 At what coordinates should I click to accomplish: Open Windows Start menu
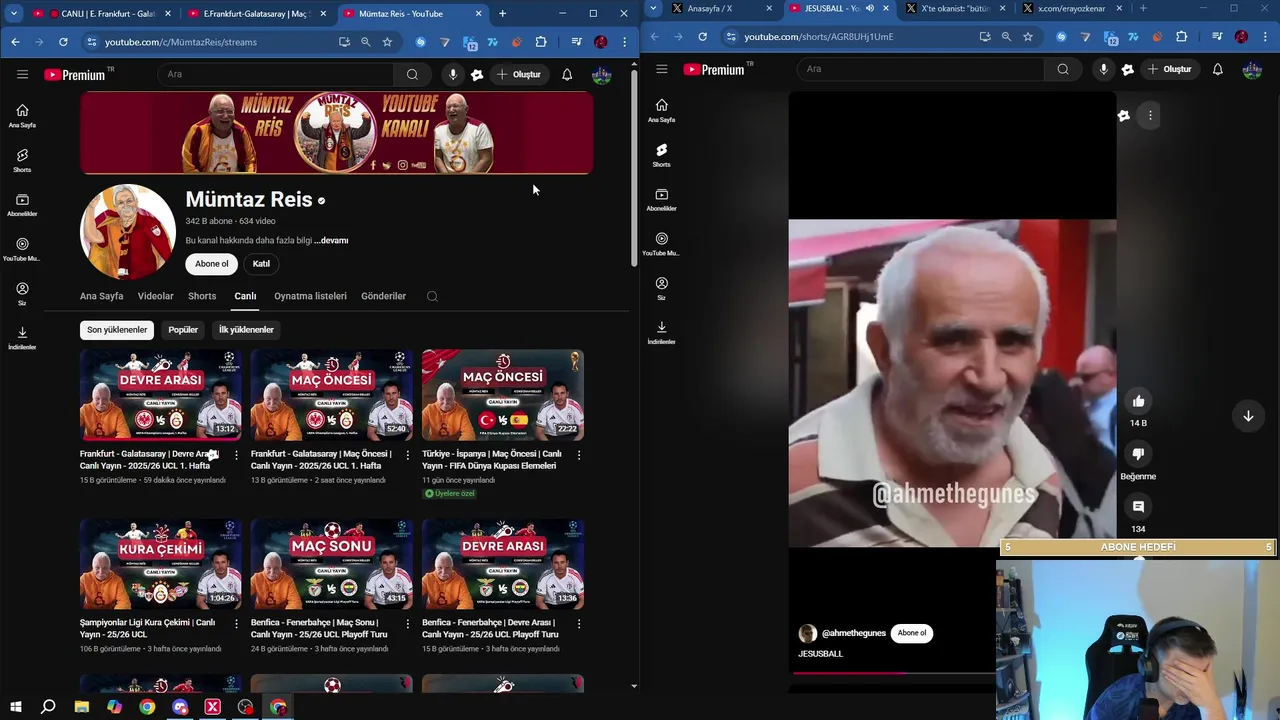(x=15, y=707)
